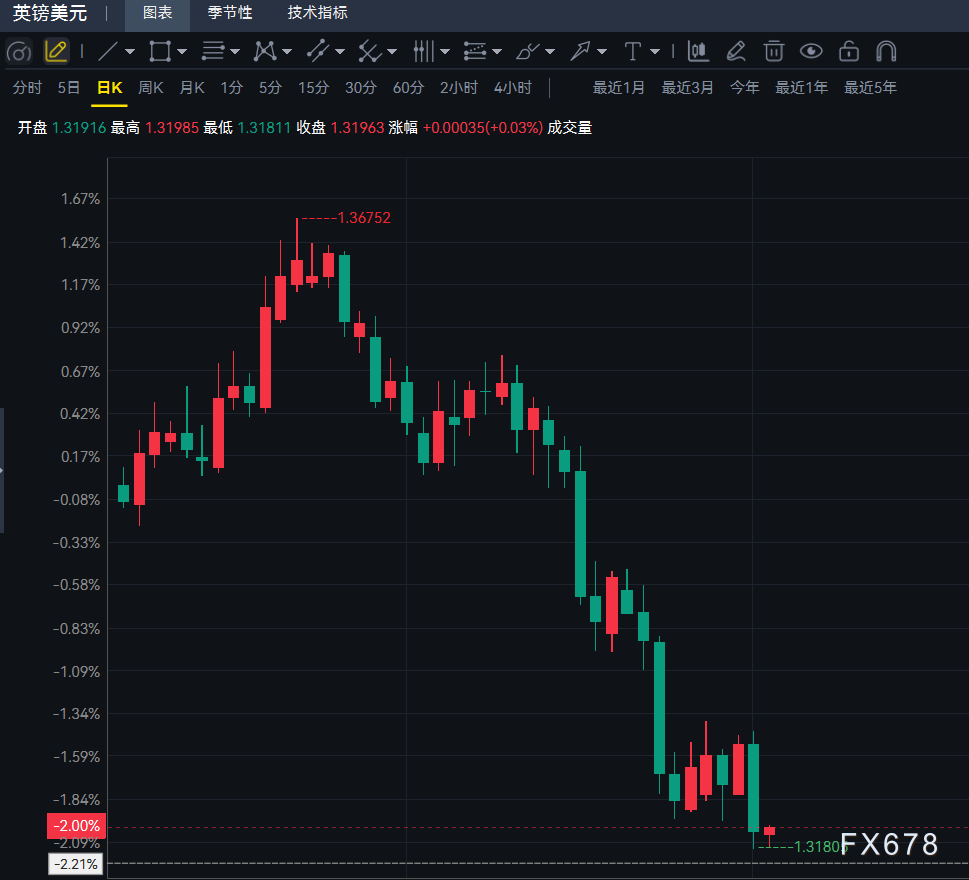Select the dotted level lines tool
This screenshot has height=880, width=969.
(x=475, y=51)
